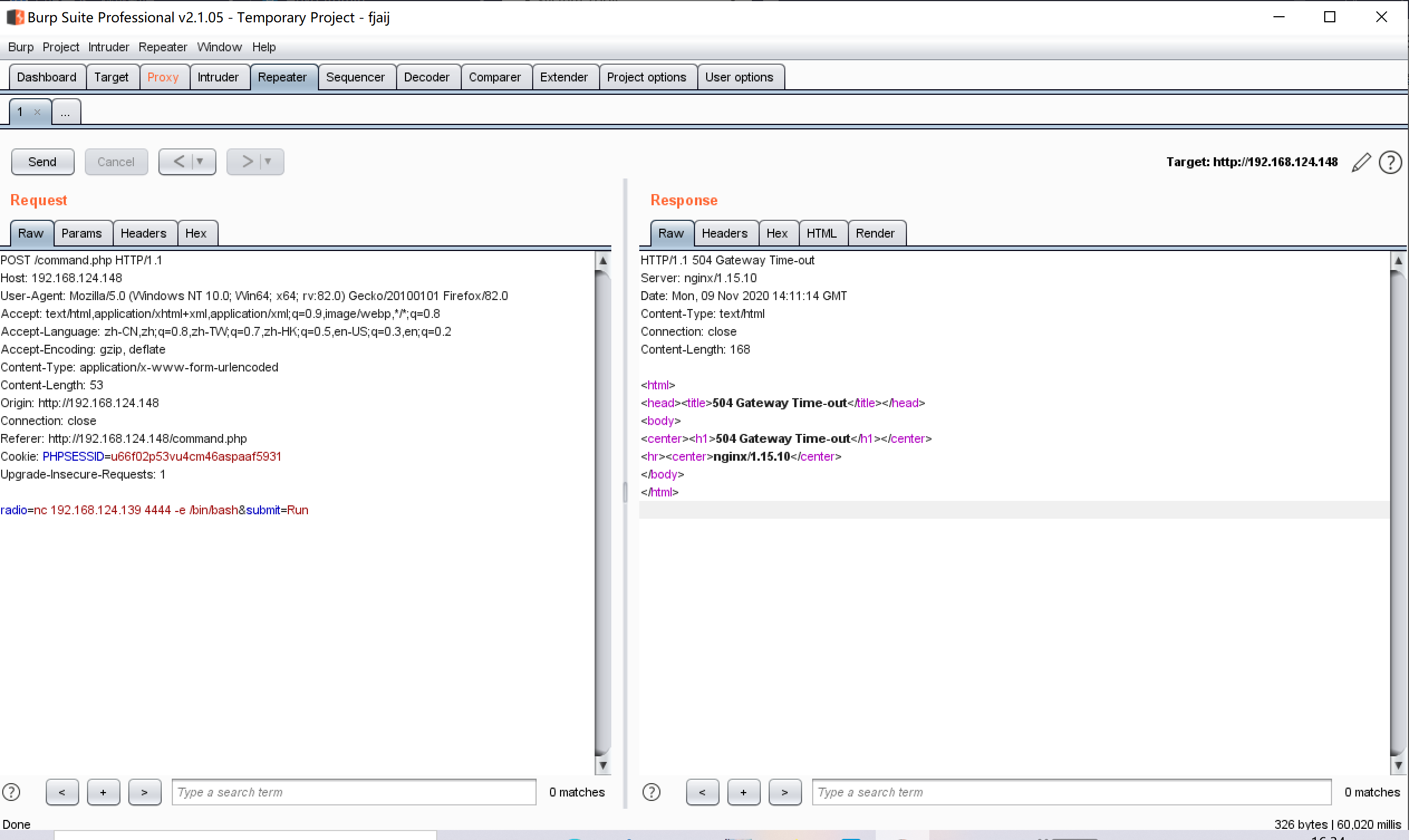Click next match button in request search
The width and height of the screenshot is (1409, 840).
click(145, 792)
